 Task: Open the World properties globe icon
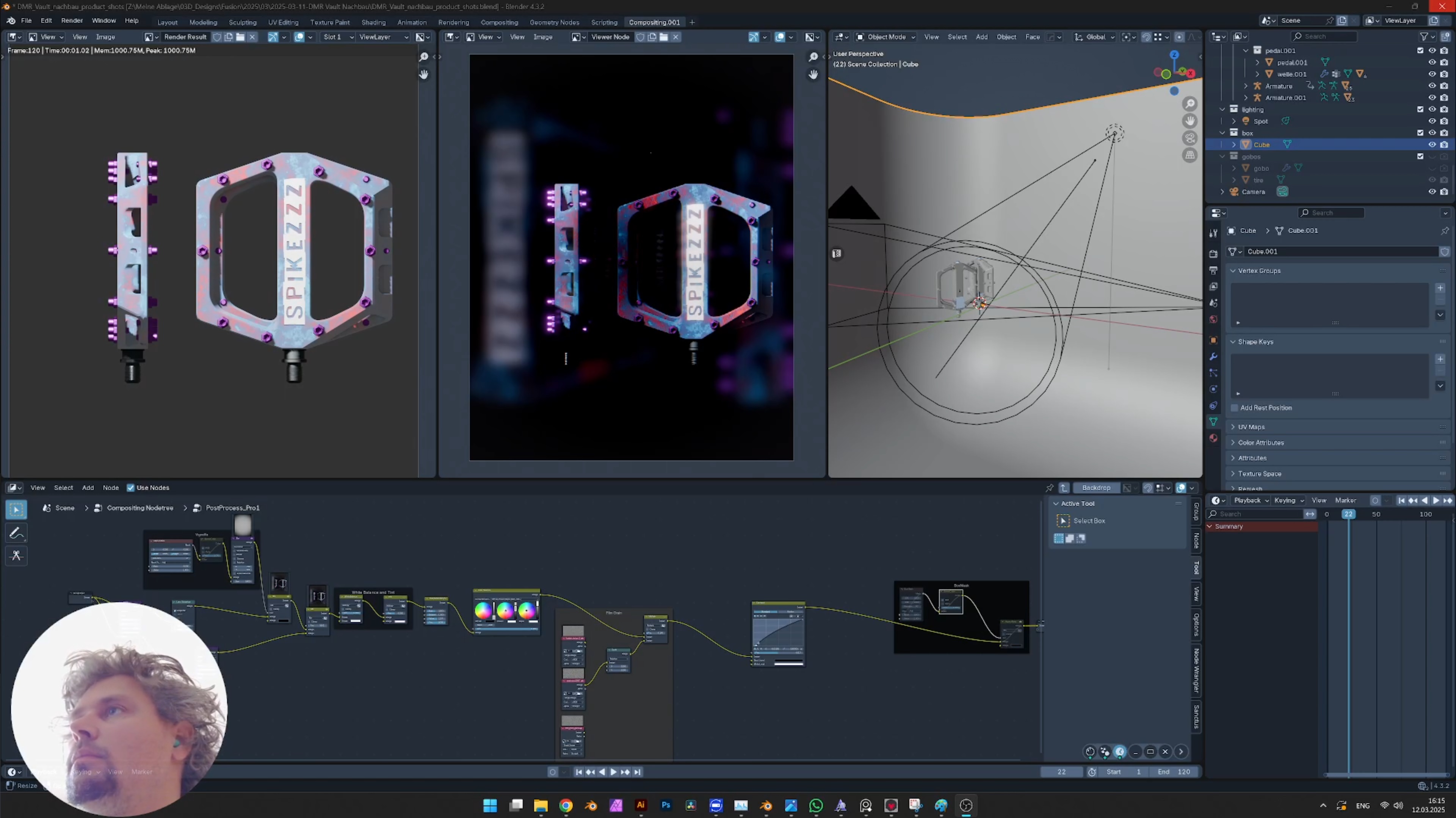[x=1213, y=319]
